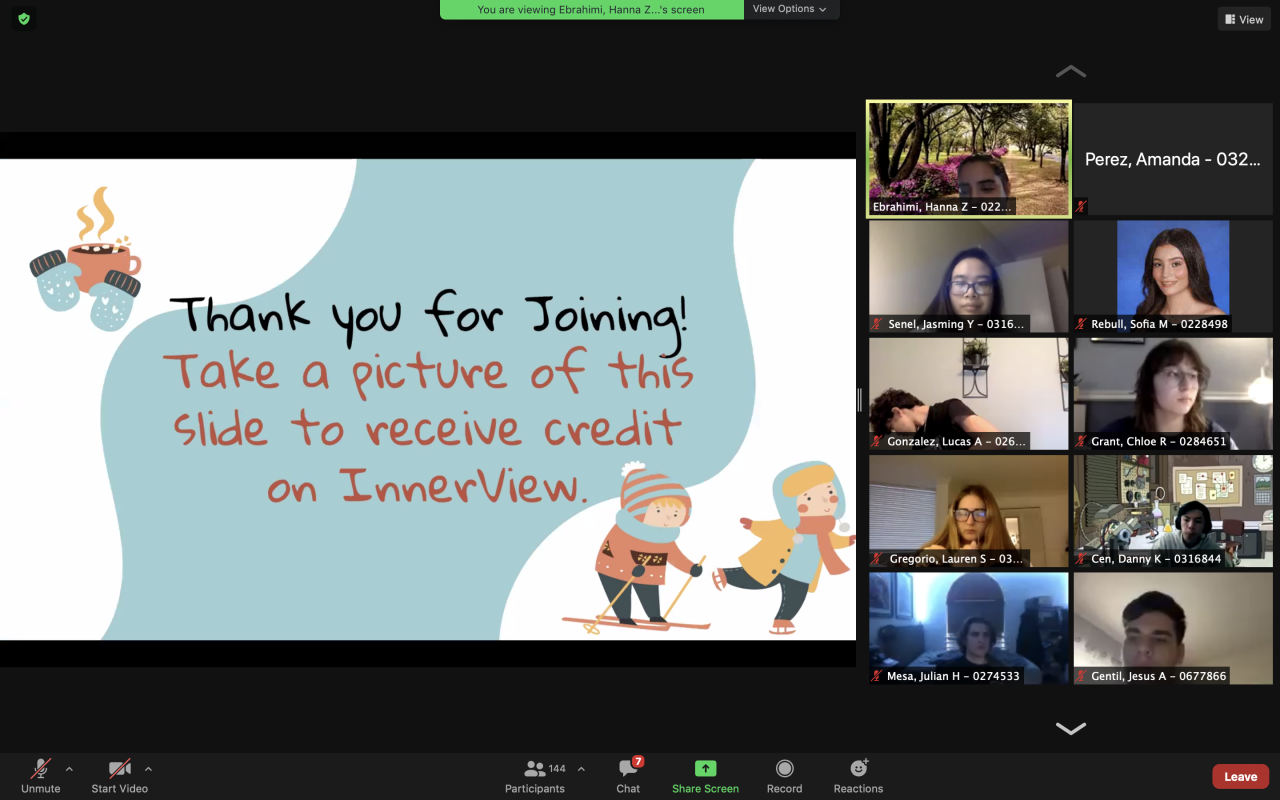Click the green encryption shield icon
1280x800 pixels.
(x=24, y=18)
